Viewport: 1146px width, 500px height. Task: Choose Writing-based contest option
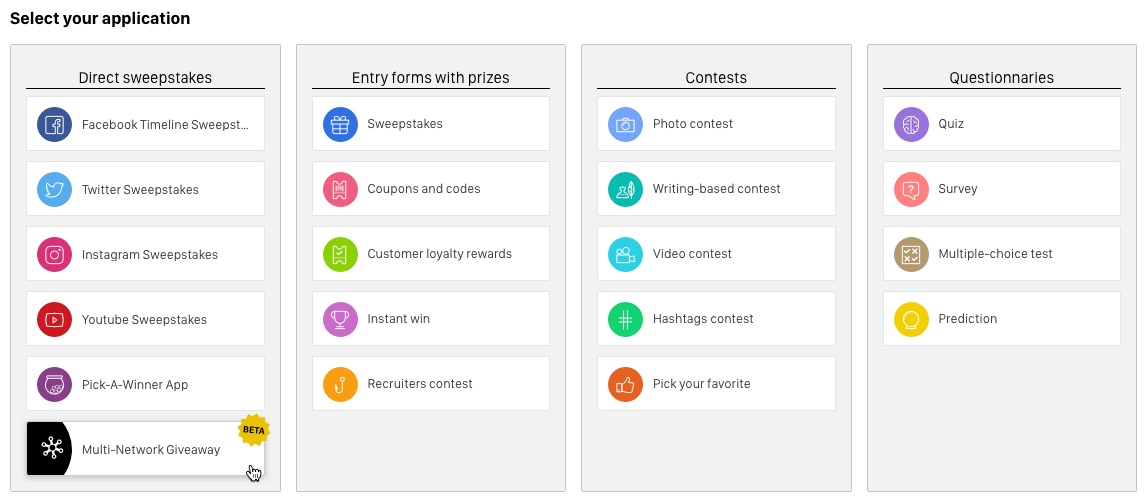716,189
